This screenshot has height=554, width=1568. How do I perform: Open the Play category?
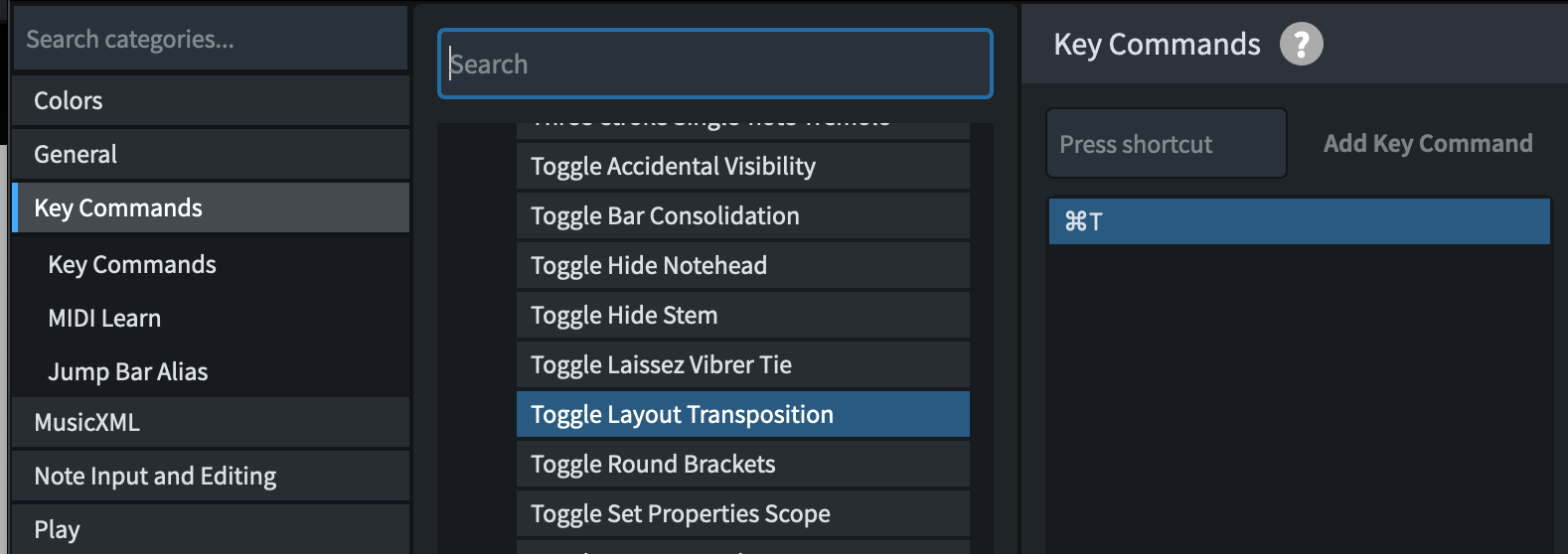(x=210, y=529)
